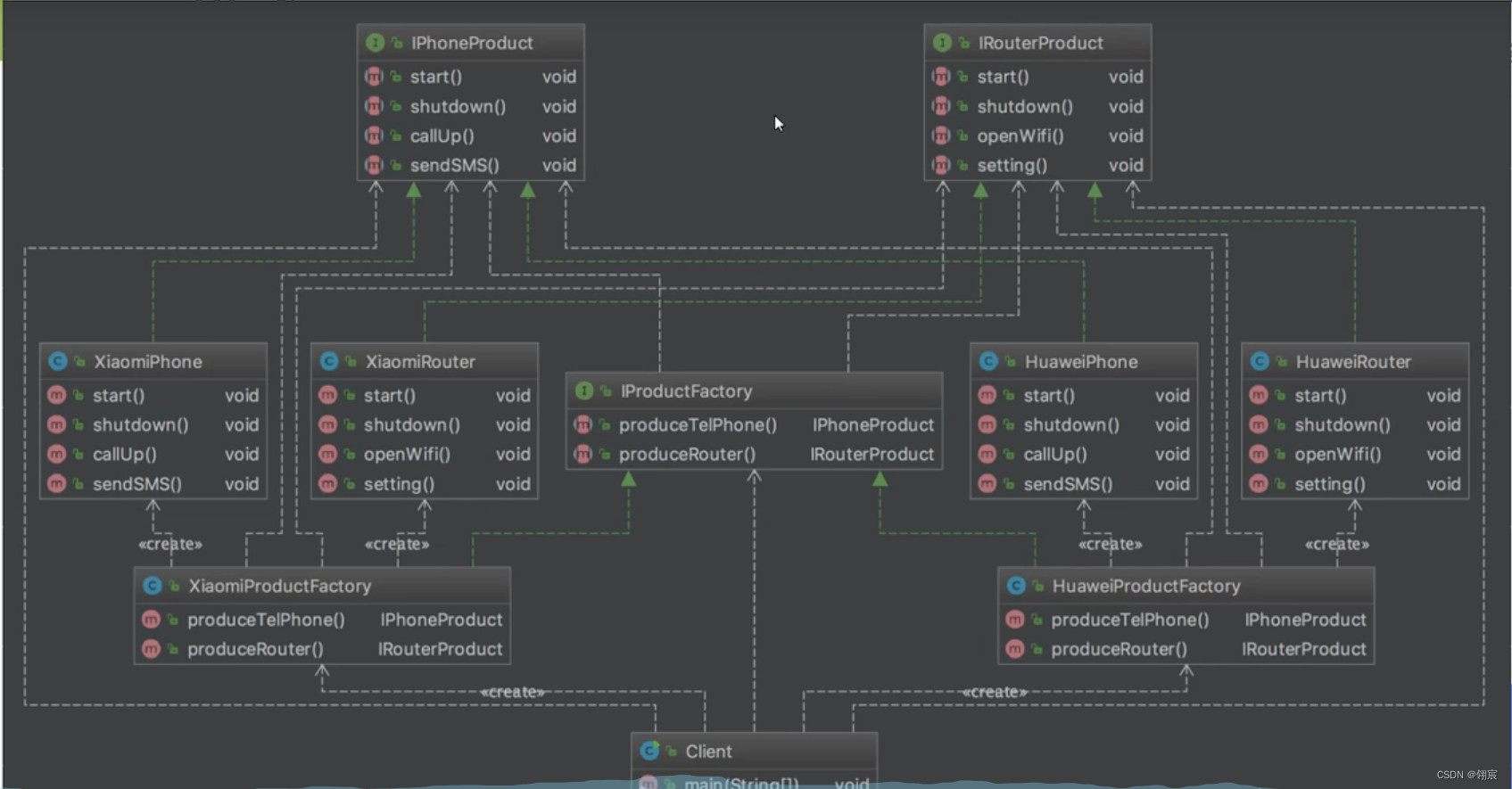Click callUp() method in XiaomiPhone
This screenshot has width=1512, height=789.
[125, 454]
